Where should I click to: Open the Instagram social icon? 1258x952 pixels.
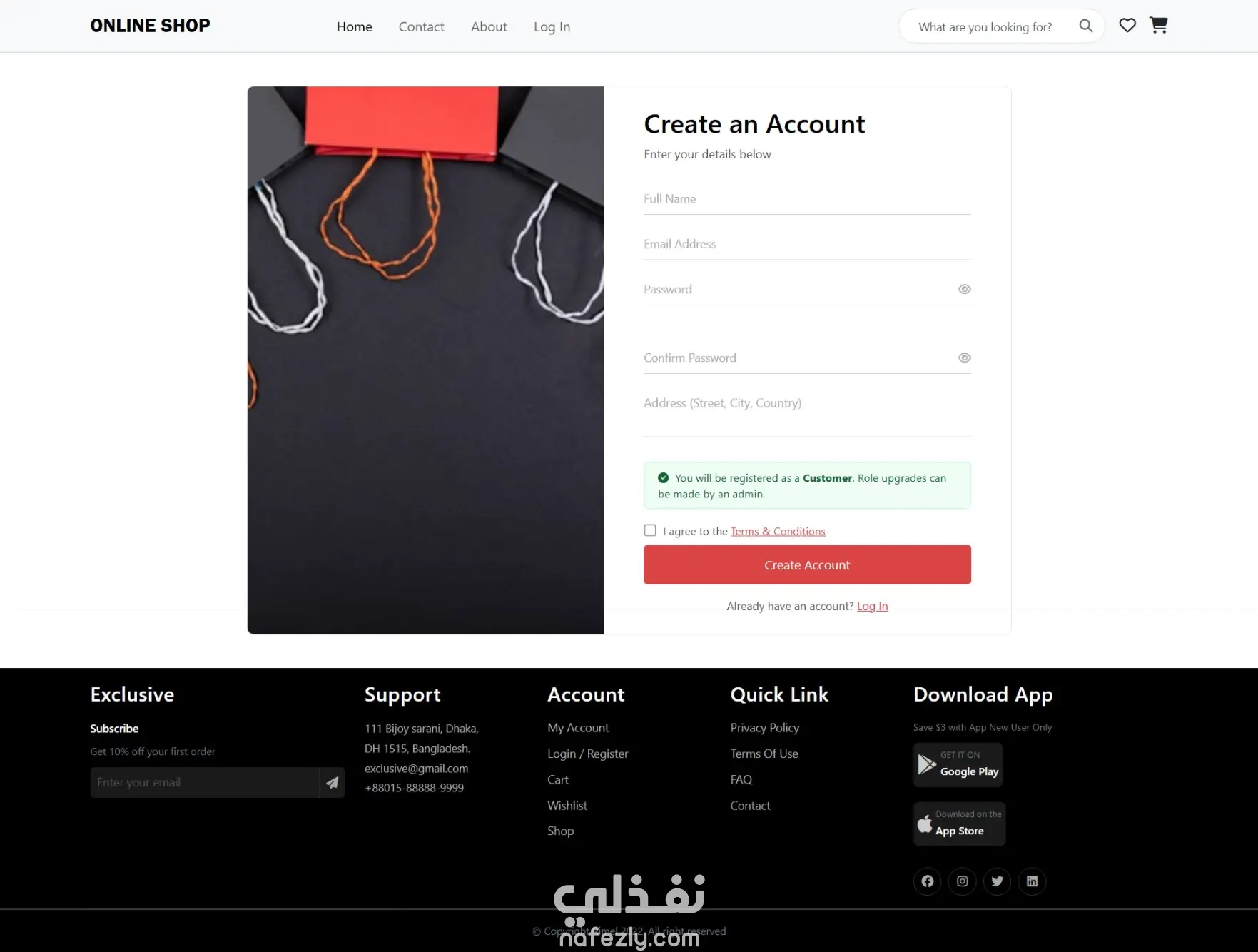point(963,881)
